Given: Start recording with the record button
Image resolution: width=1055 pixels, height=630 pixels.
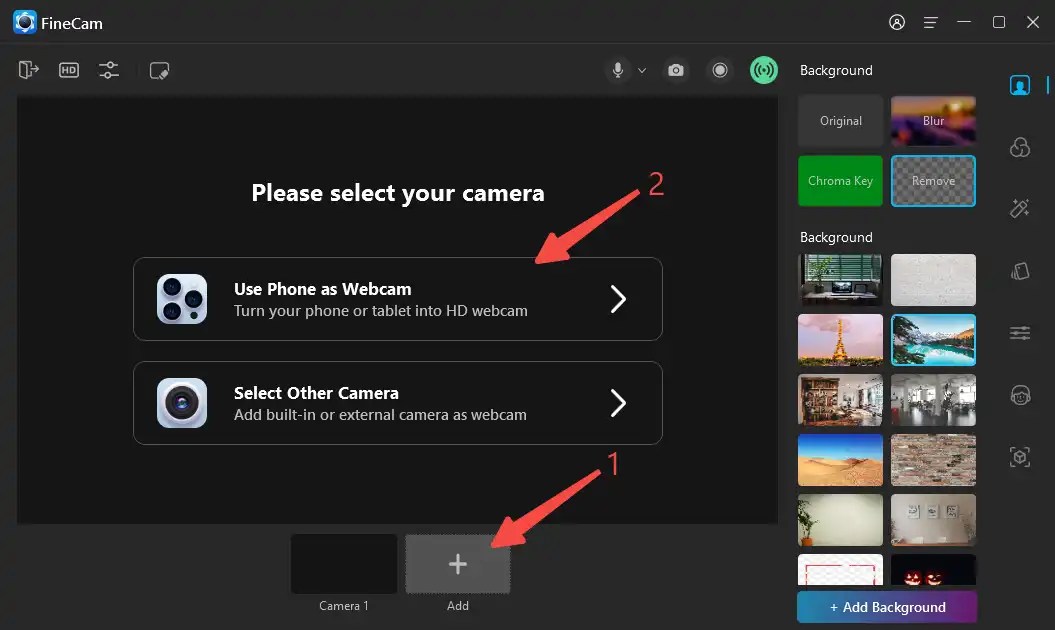Looking at the screenshot, I should [719, 70].
